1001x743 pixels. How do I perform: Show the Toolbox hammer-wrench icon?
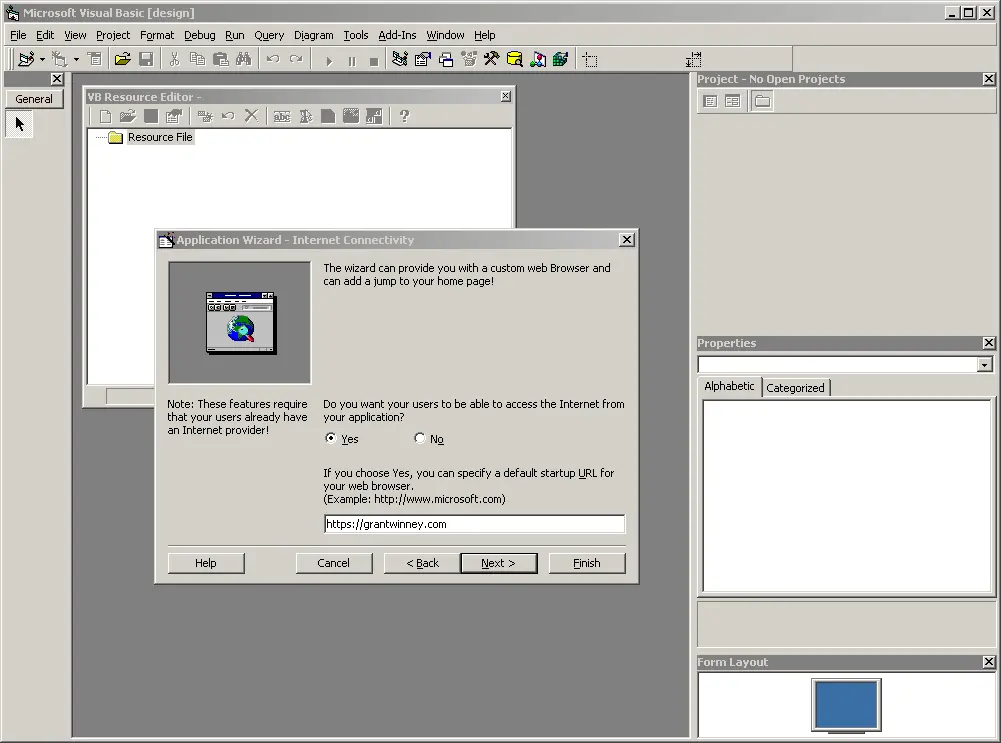(492, 59)
